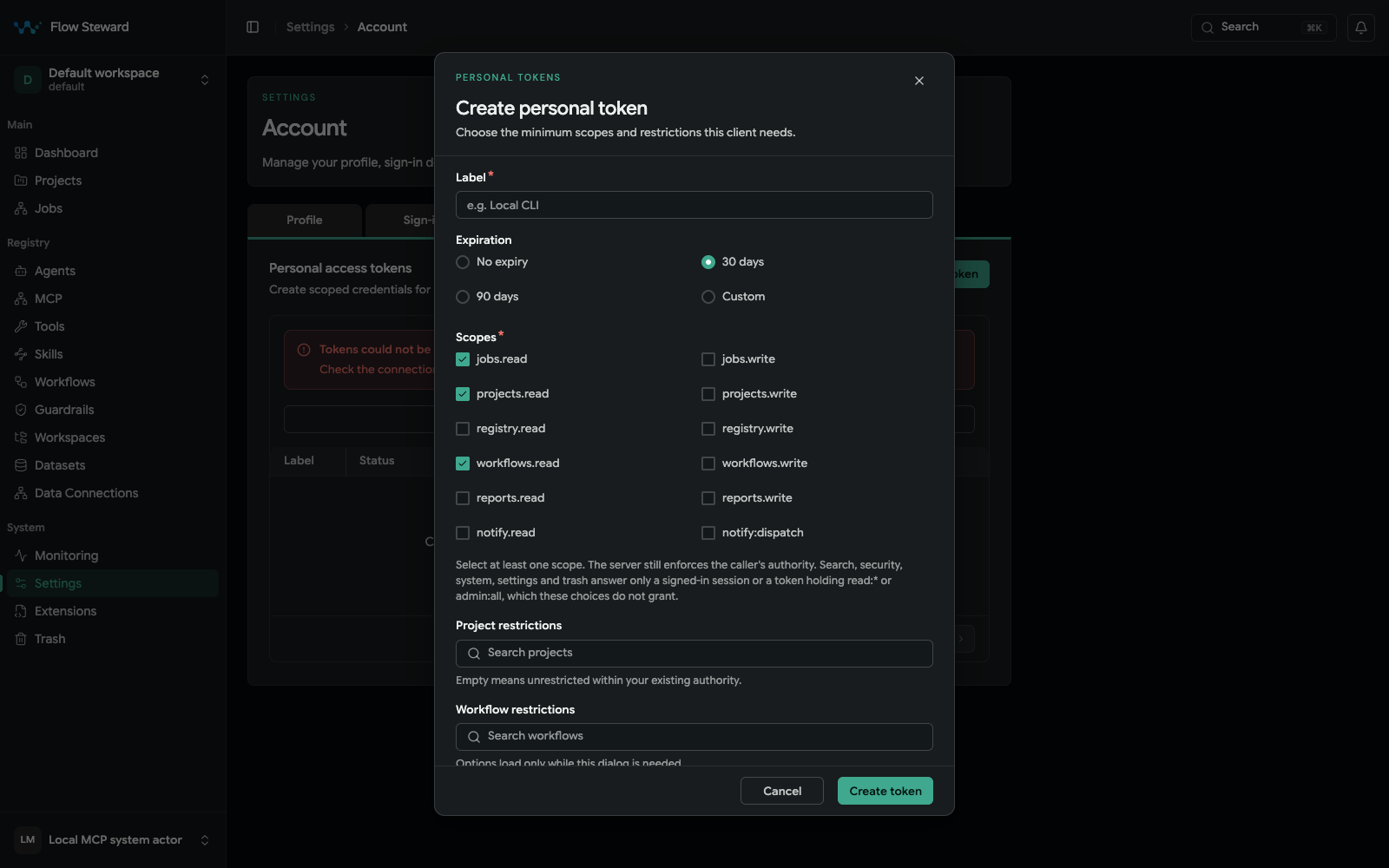This screenshot has height=868, width=1389.
Task: Click the Cancel button
Action: tap(782, 791)
